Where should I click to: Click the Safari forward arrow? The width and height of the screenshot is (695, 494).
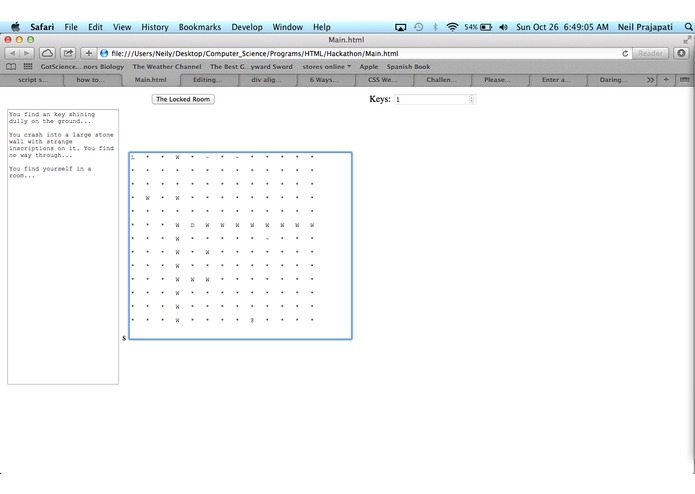[27, 53]
